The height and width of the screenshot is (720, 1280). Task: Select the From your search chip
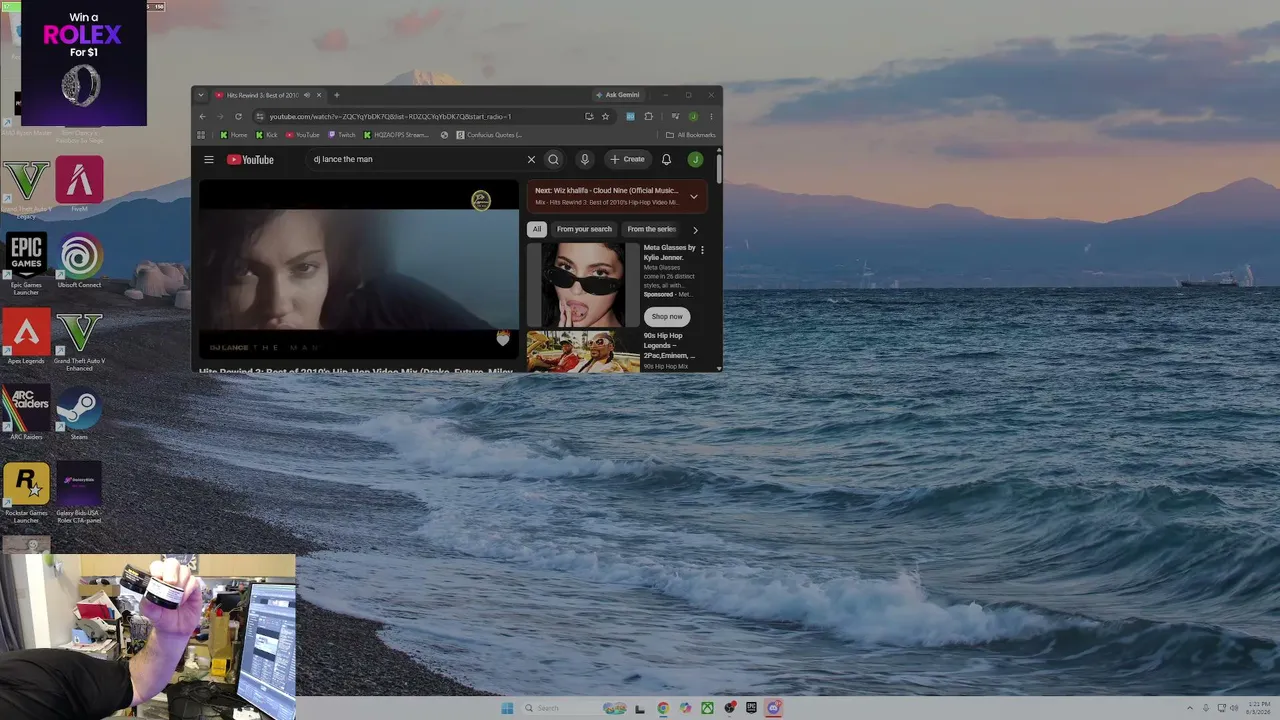click(x=584, y=229)
